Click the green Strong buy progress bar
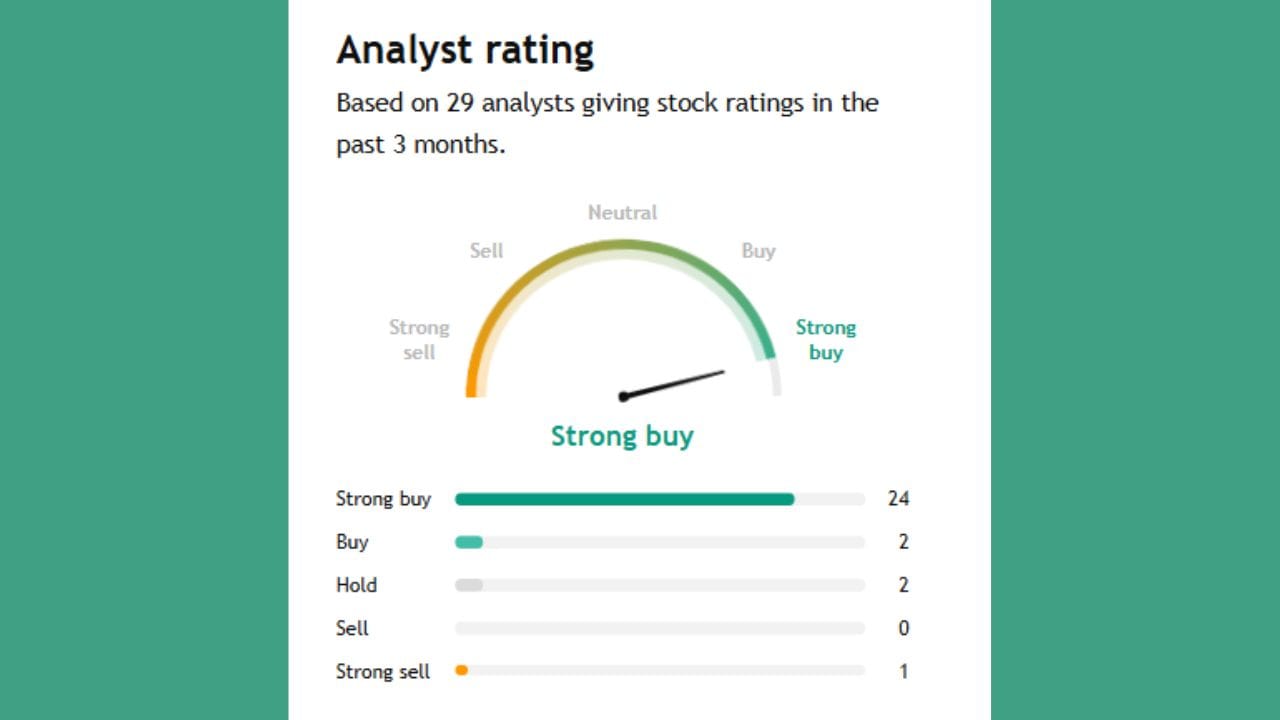1280x720 pixels. (x=624, y=499)
